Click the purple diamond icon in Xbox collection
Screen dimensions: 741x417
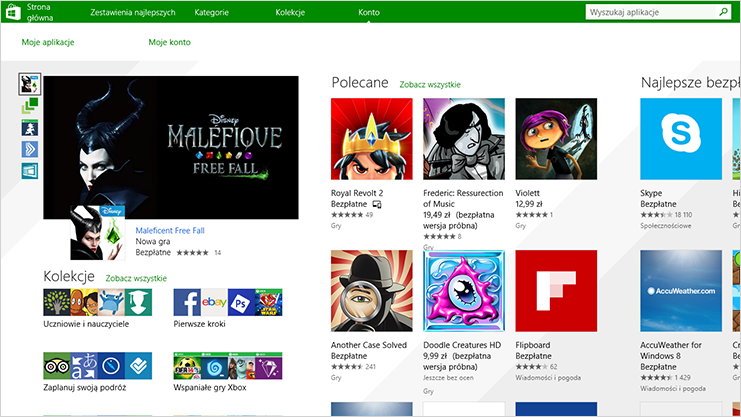[268, 366]
